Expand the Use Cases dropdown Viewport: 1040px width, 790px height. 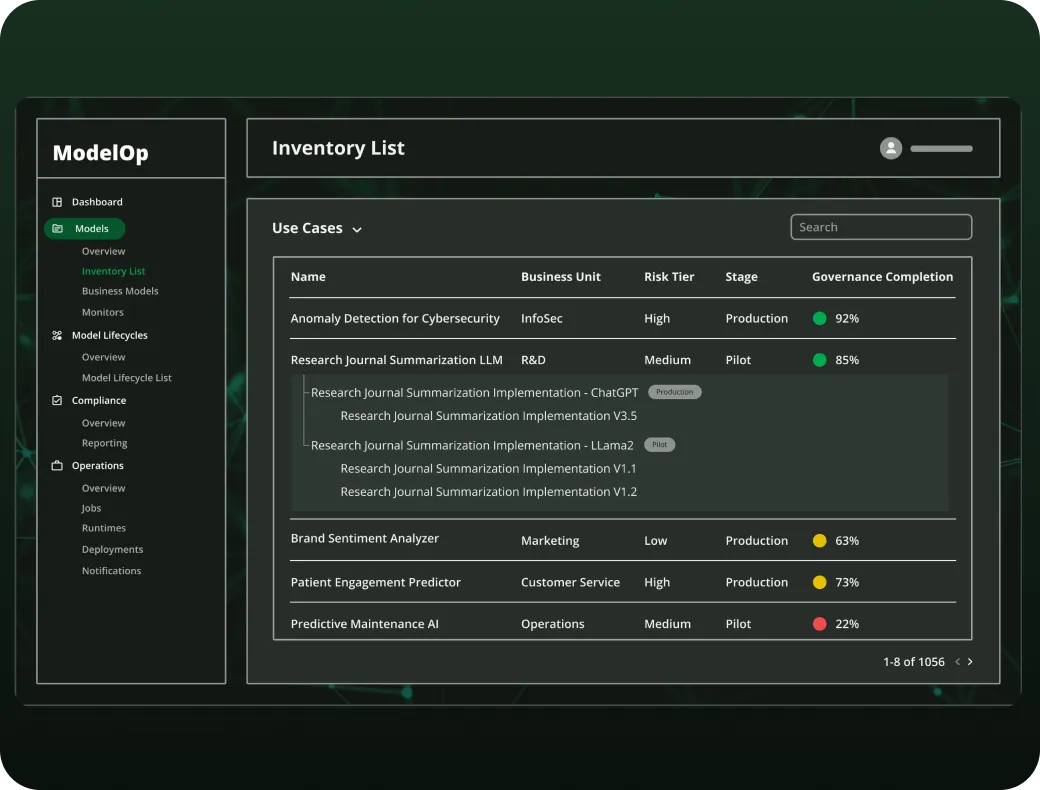357,229
